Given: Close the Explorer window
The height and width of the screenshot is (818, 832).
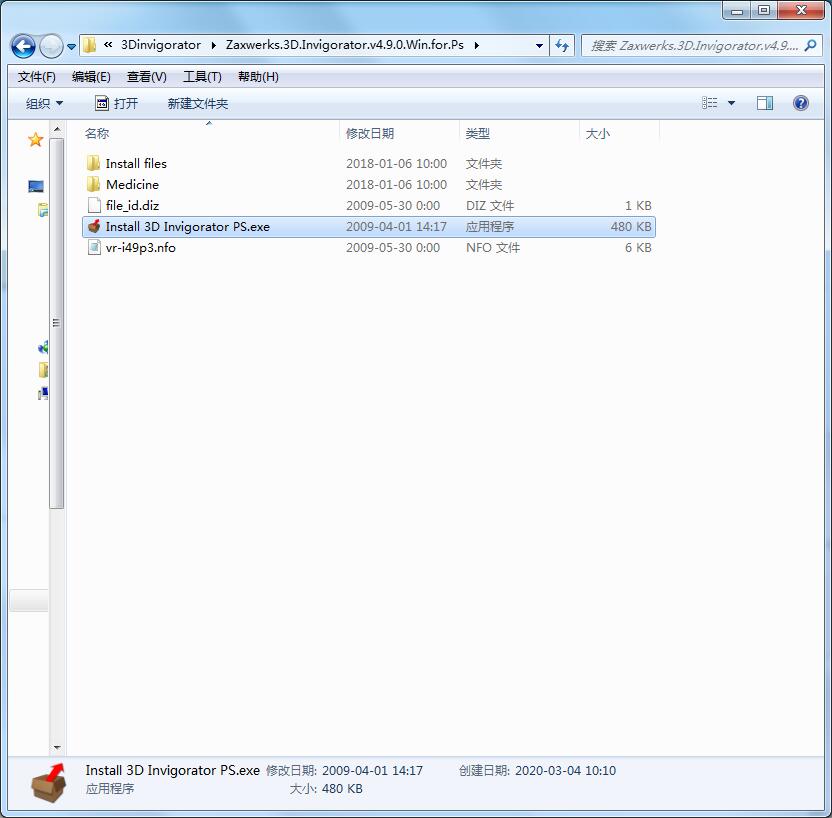Looking at the screenshot, I should pos(802,11).
